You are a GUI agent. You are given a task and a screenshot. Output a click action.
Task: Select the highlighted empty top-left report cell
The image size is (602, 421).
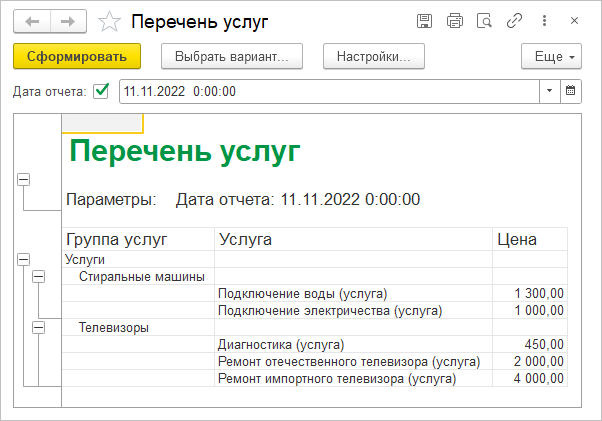click(103, 124)
